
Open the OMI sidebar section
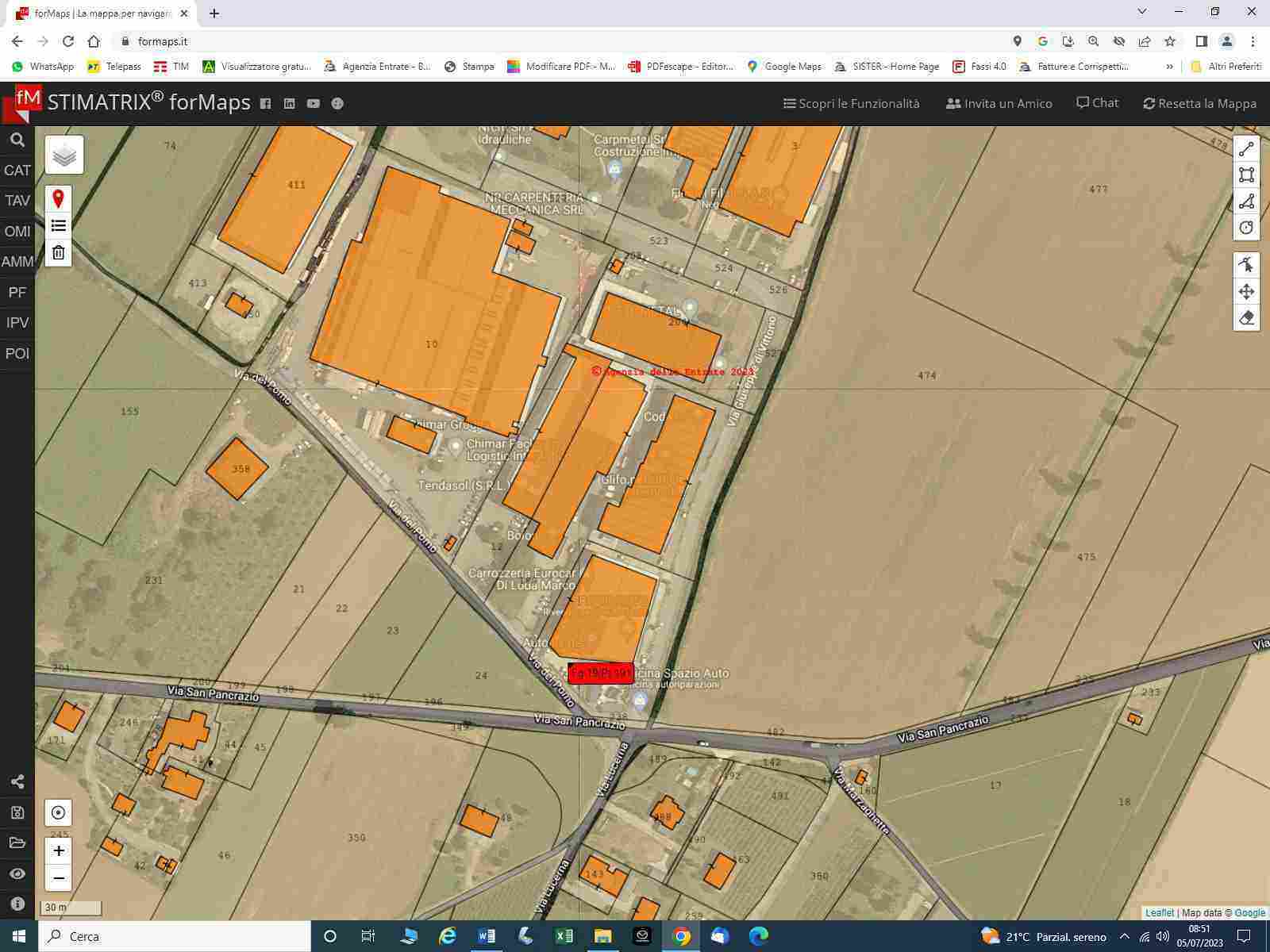point(17,232)
